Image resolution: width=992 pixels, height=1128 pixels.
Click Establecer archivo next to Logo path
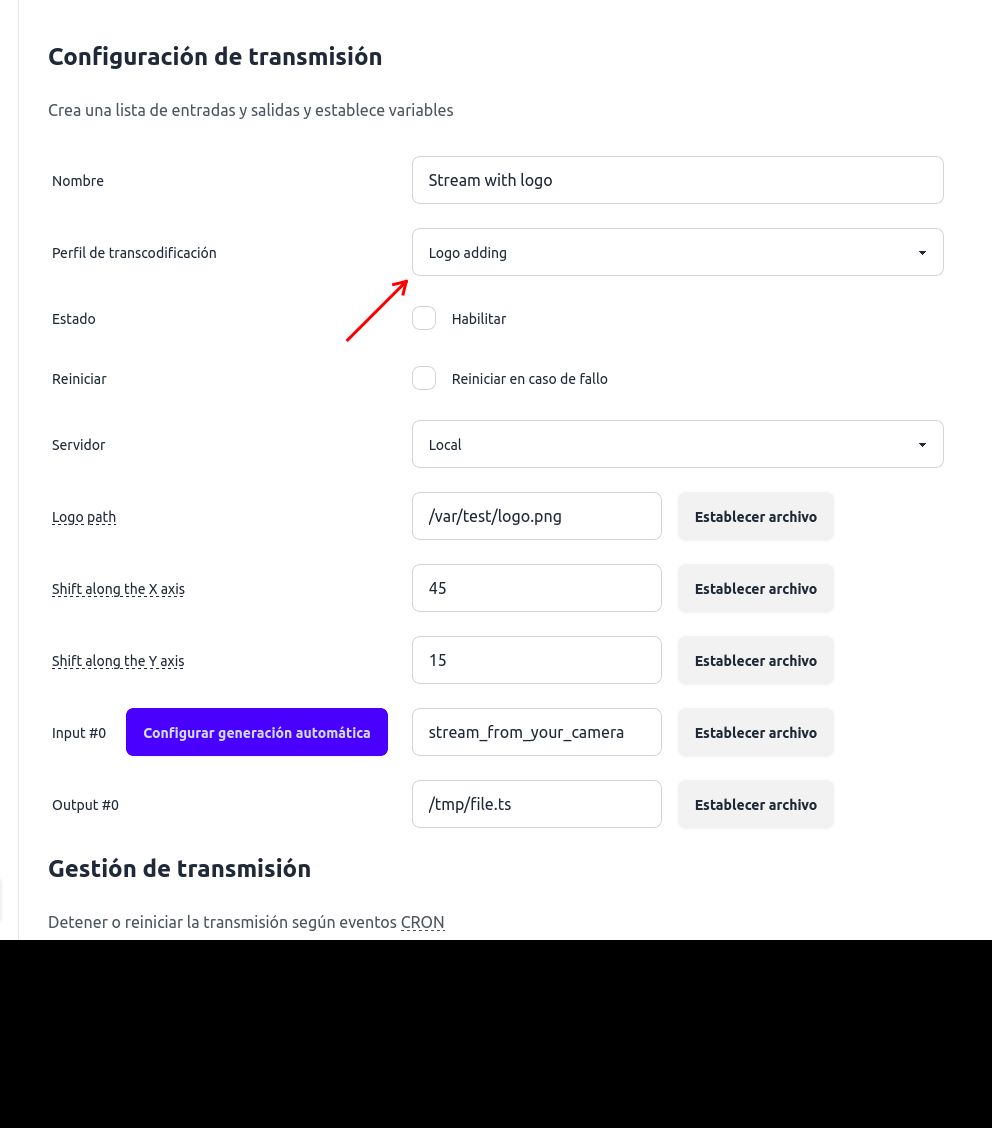coord(755,516)
